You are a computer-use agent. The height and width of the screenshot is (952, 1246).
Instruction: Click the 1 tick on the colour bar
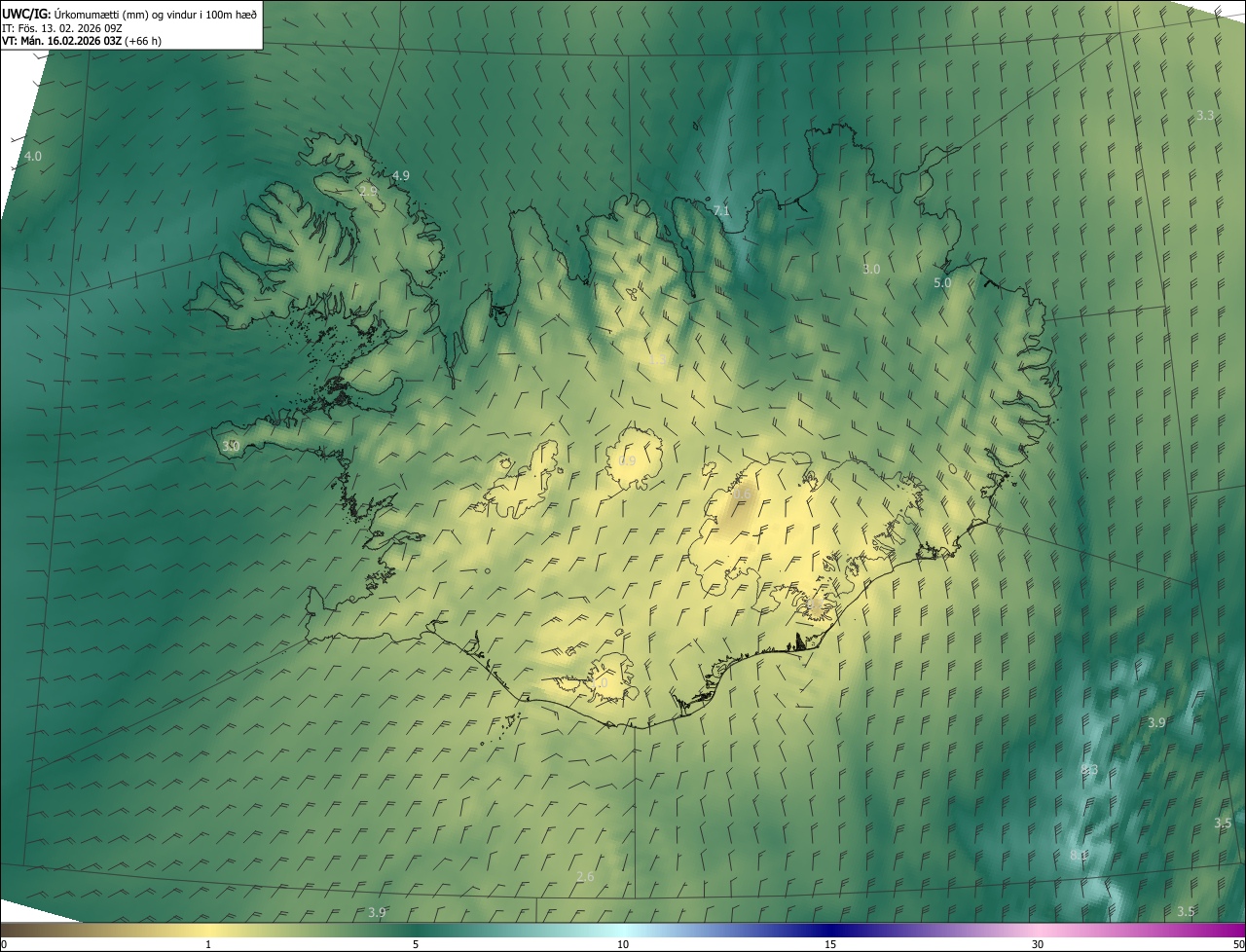[208, 944]
